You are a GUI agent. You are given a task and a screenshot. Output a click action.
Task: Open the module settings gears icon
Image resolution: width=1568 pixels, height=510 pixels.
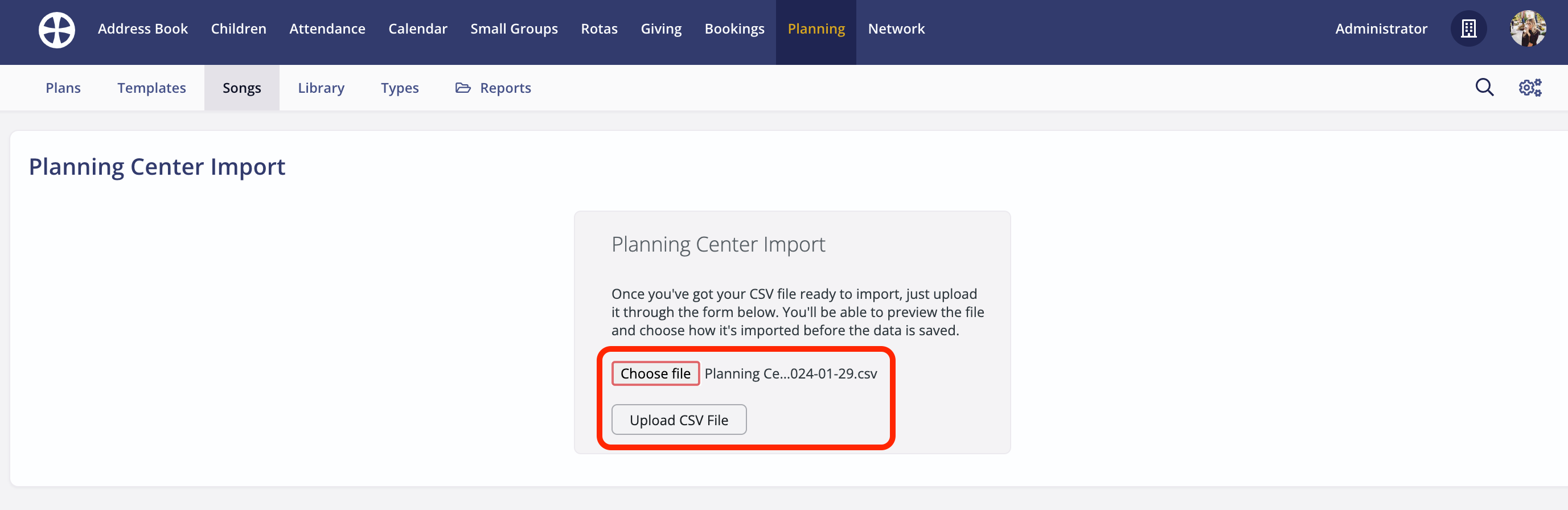[1530, 88]
